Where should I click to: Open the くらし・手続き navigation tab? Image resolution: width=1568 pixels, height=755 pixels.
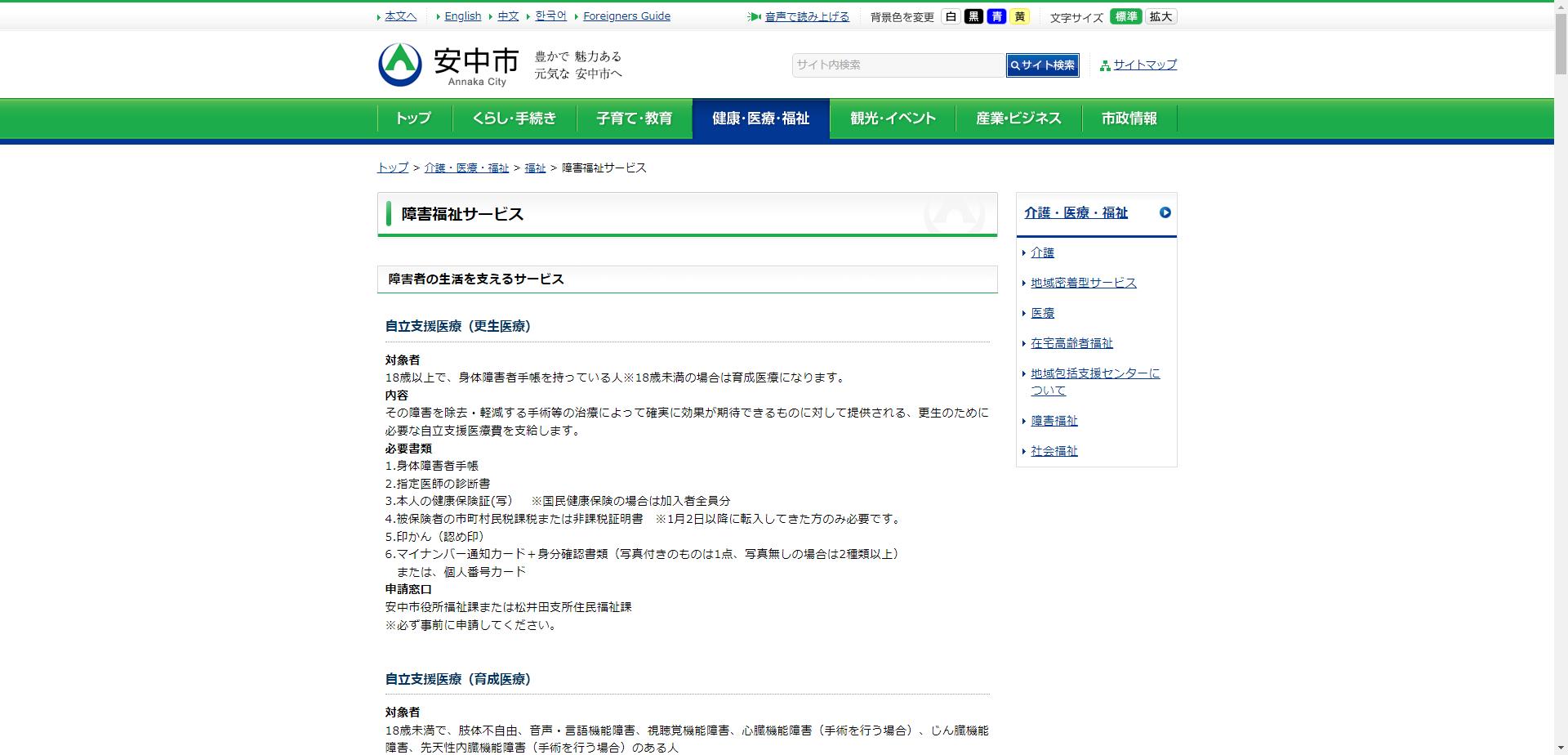tap(514, 118)
